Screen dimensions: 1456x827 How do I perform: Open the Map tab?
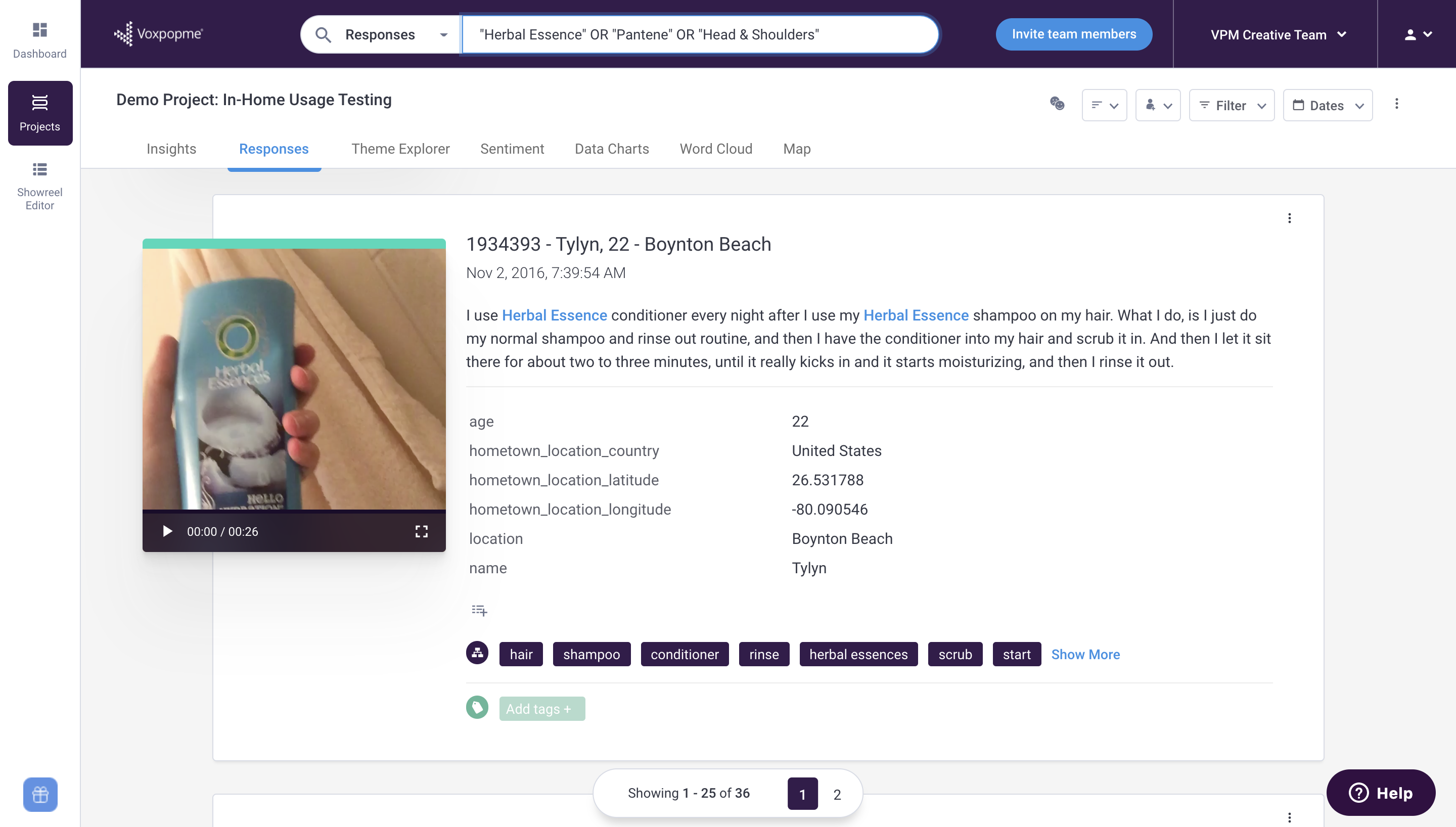(797, 149)
